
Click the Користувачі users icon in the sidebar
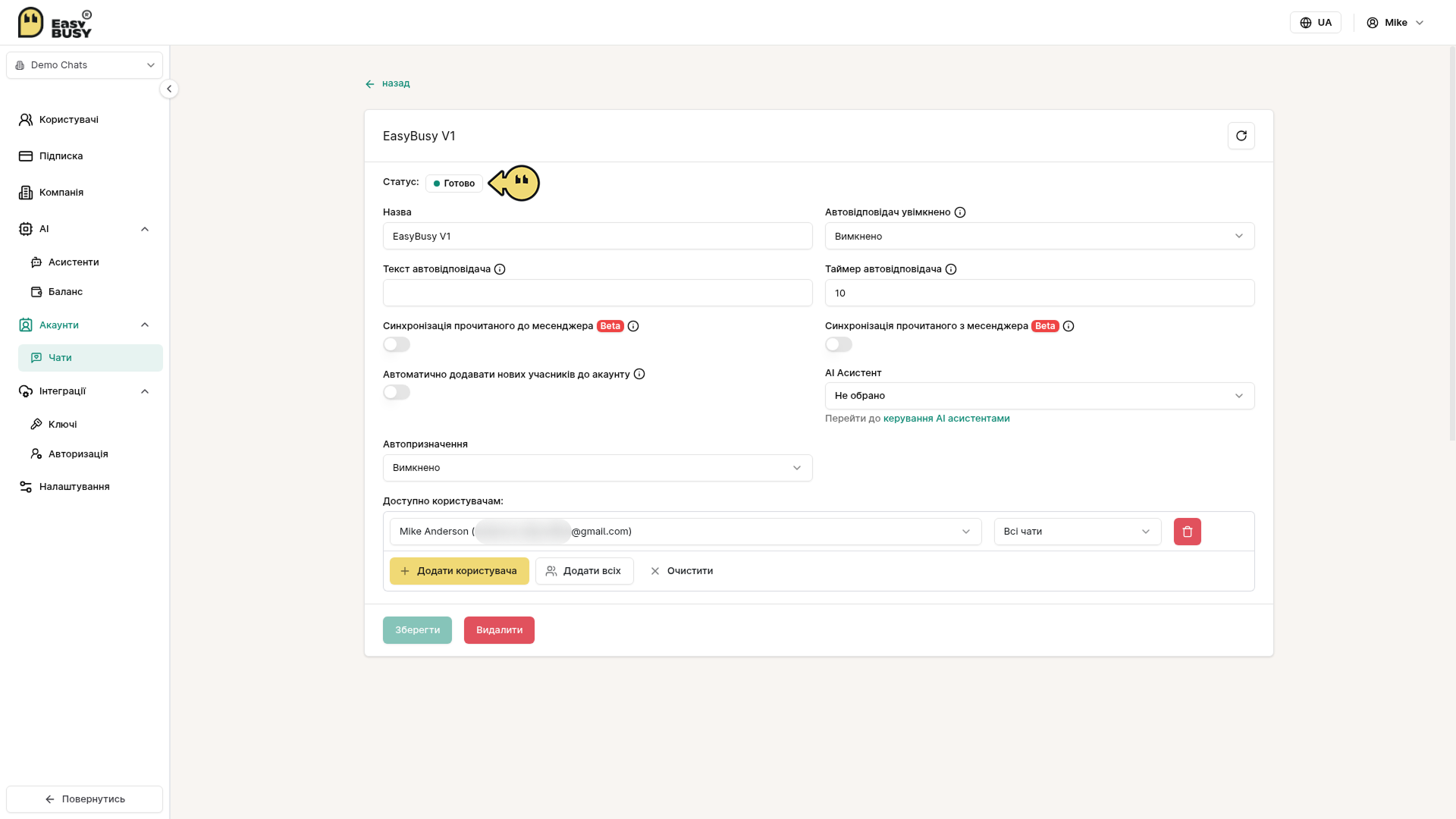click(x=26, y=120)
